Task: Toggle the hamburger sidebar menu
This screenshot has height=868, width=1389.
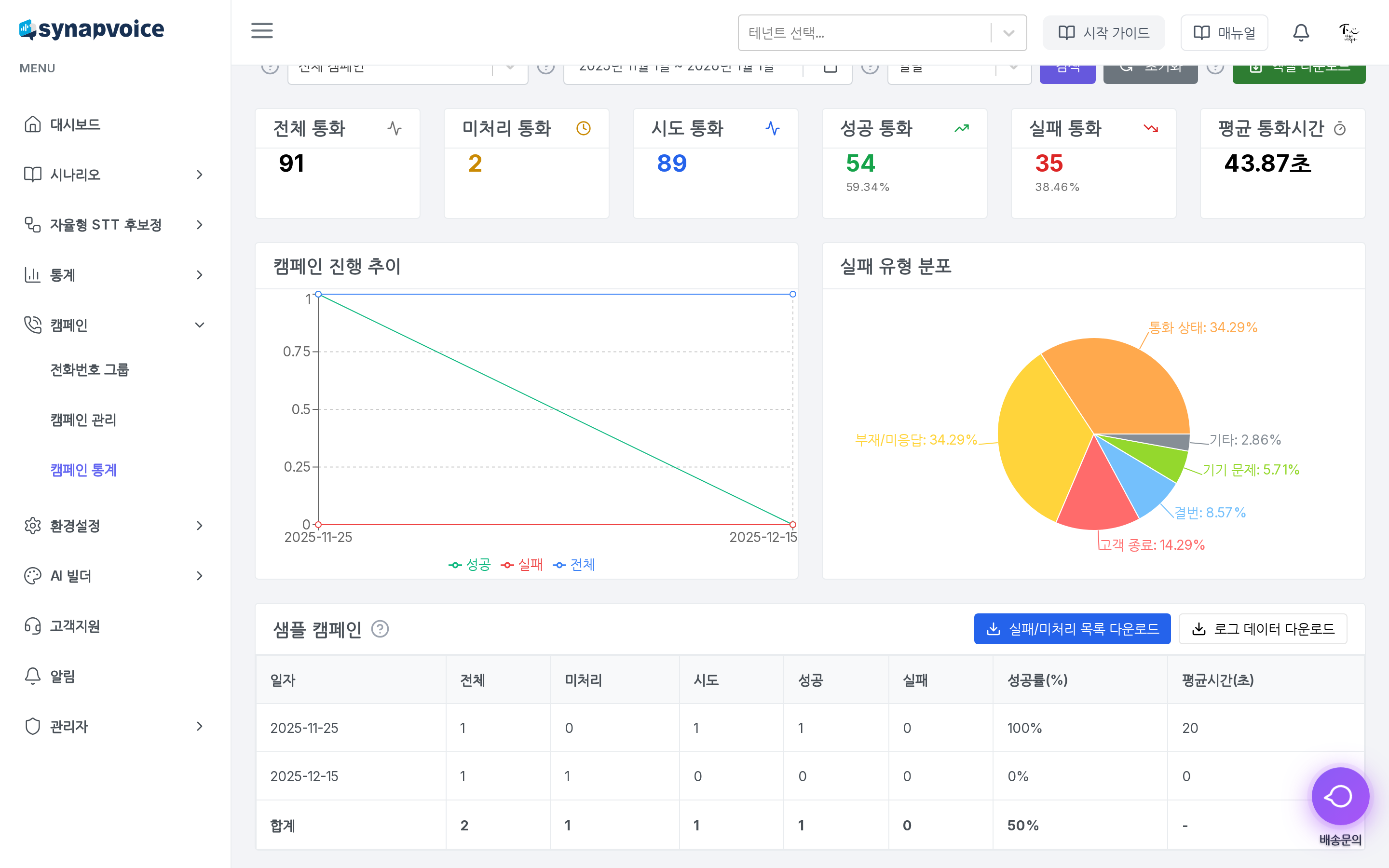Action: pos(262,30)
